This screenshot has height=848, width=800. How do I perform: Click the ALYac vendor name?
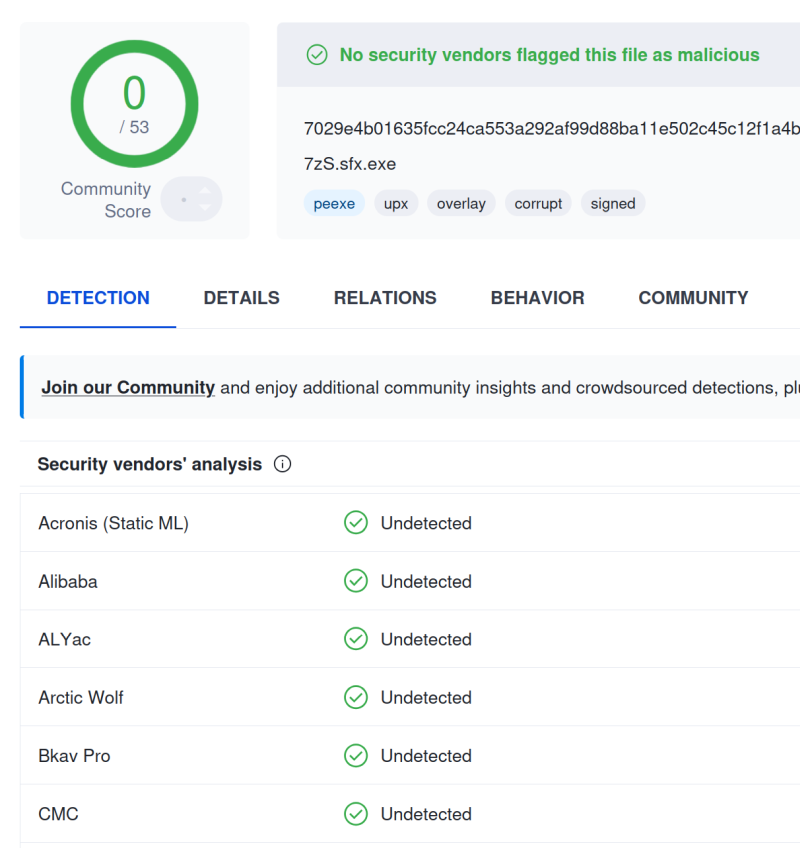[x=64, y=639]
